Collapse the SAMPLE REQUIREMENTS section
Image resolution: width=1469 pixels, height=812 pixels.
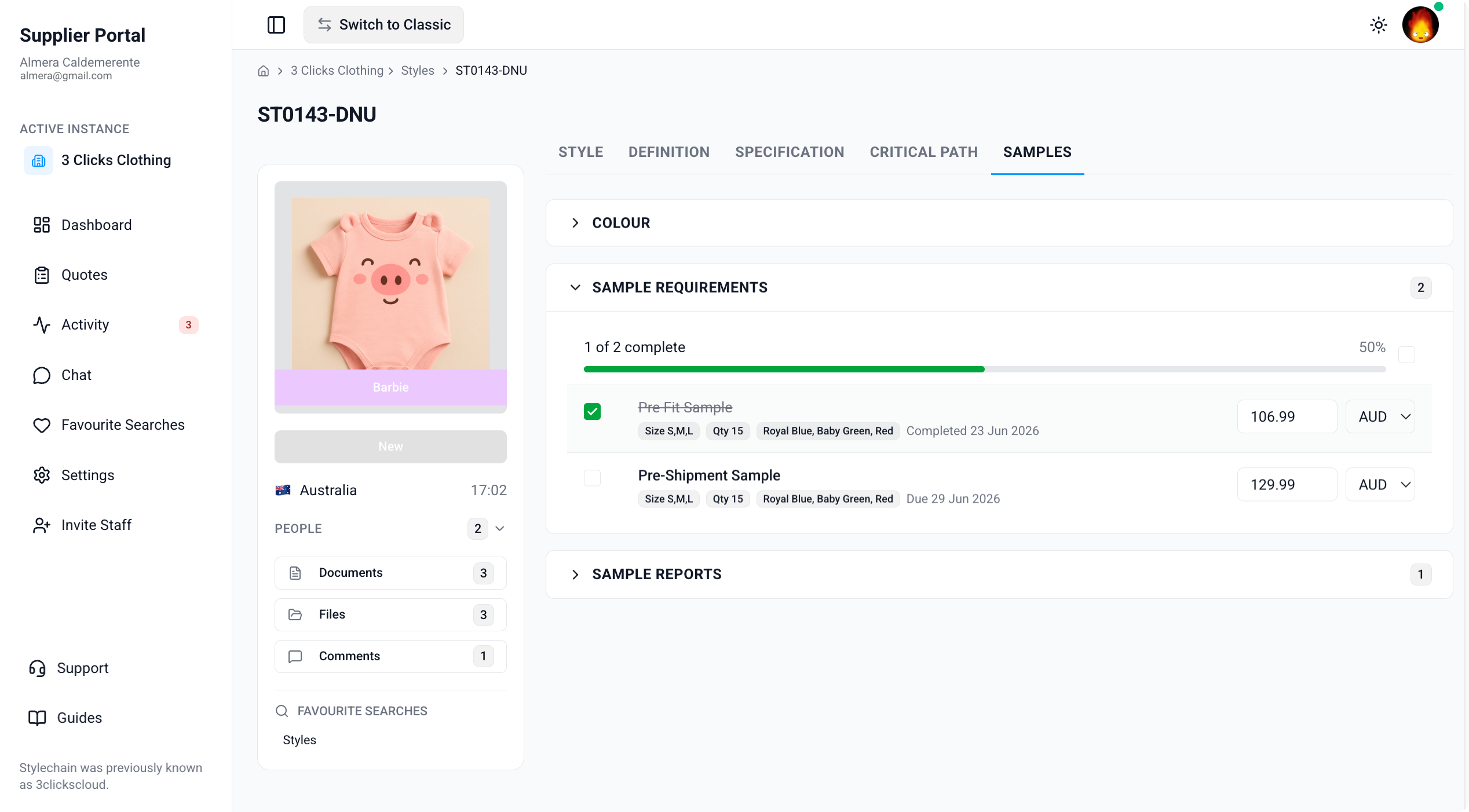coord(575,288)
